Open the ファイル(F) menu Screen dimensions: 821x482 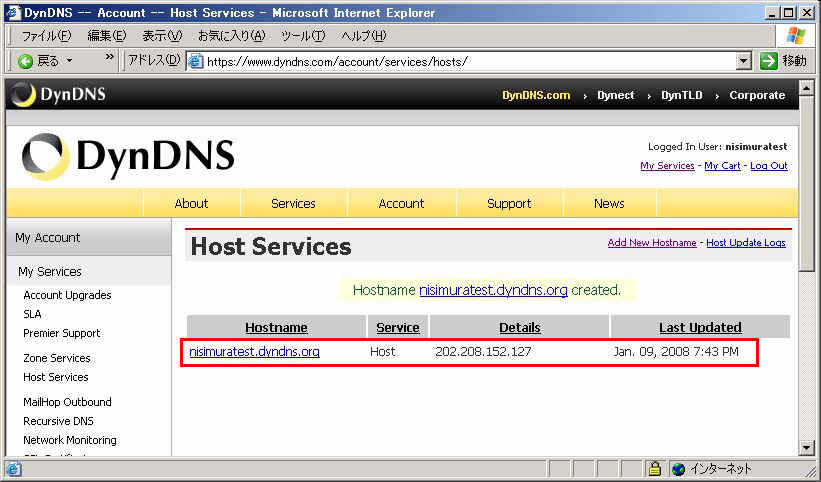[46, 36]
